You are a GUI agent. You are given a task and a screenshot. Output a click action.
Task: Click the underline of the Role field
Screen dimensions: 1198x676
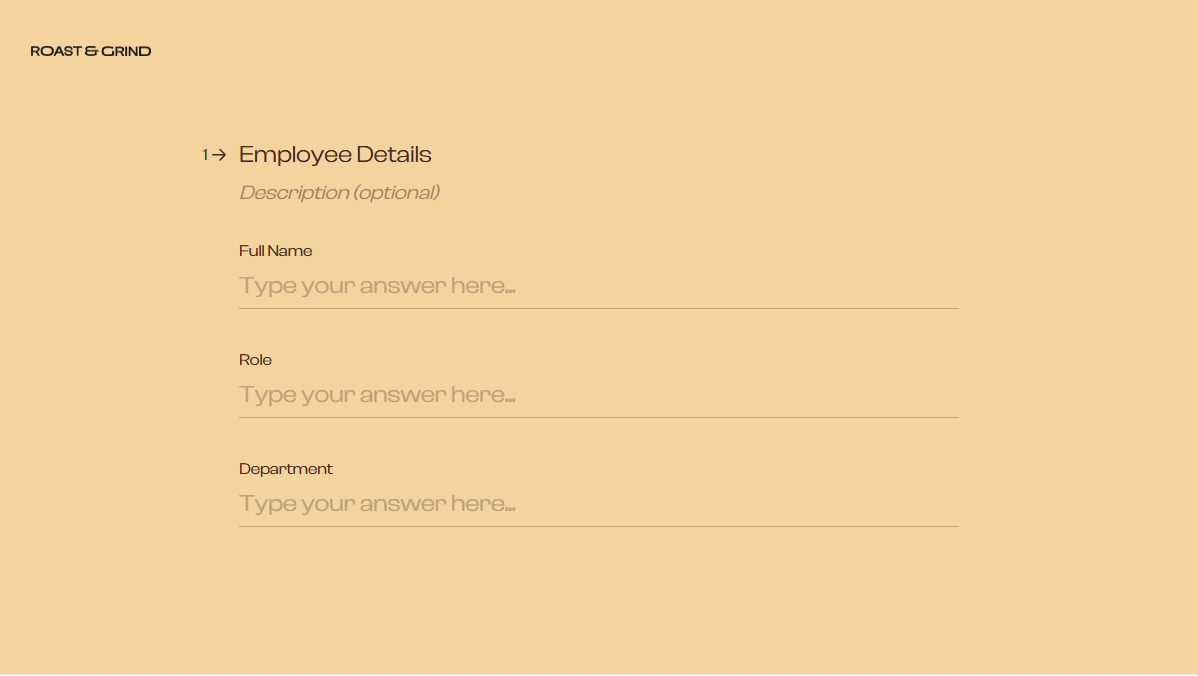point(598,417)
